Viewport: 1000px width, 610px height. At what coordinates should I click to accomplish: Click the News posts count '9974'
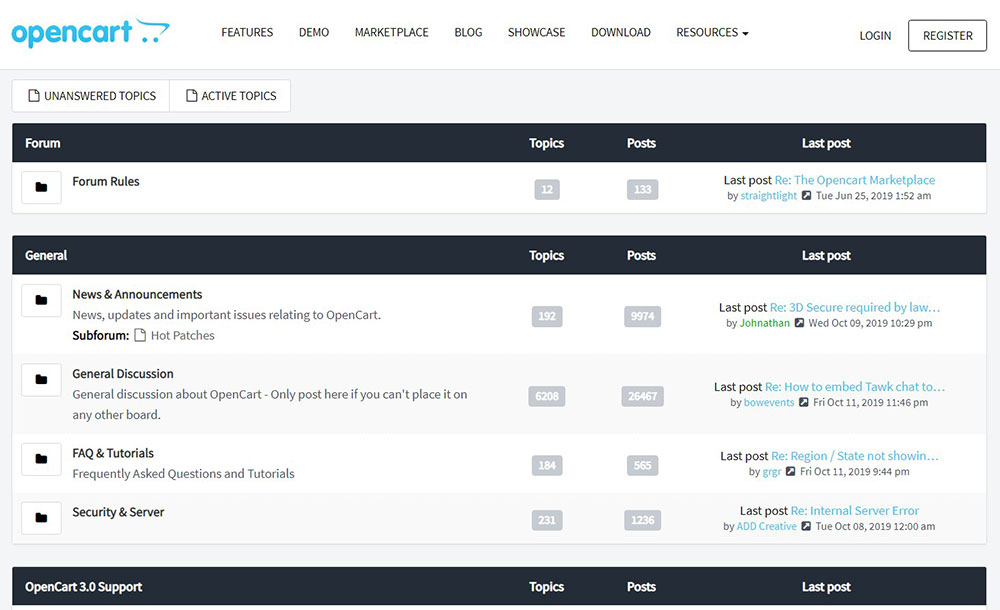coord(642,316)
